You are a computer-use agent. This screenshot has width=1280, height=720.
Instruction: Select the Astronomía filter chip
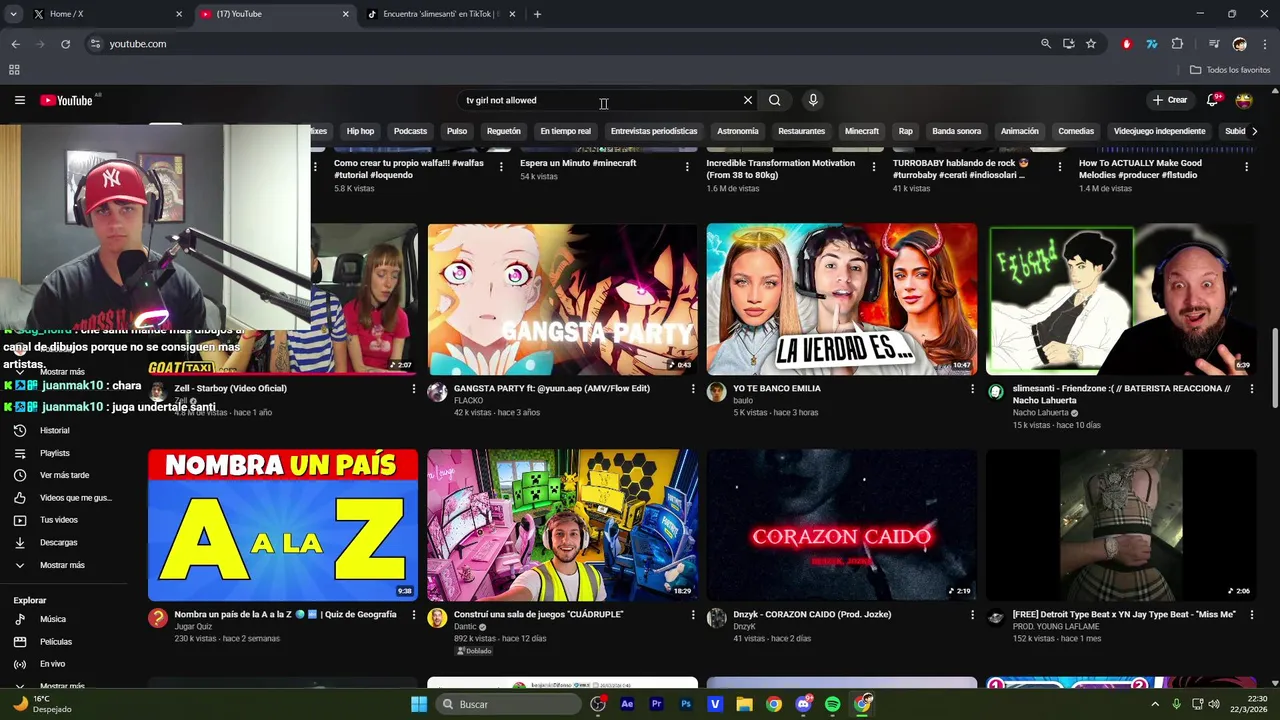(x=737, y=131)
